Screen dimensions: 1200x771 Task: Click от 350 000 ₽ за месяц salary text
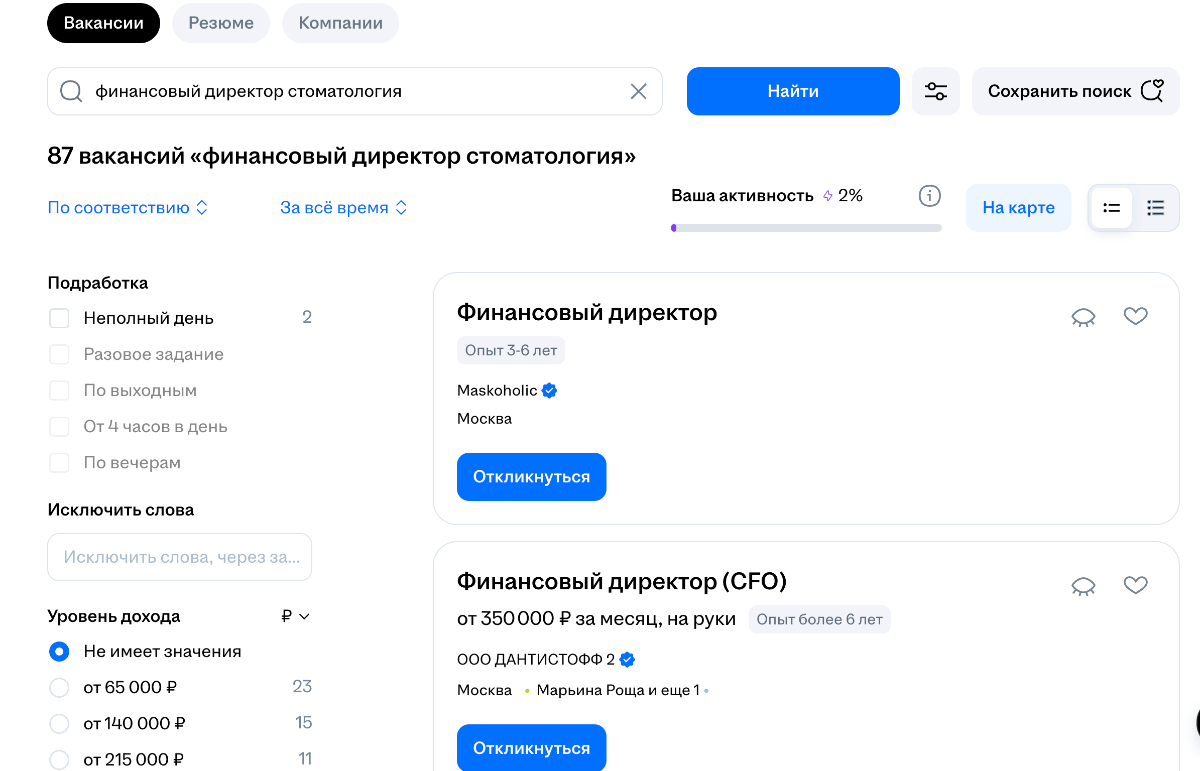[597, 619]
